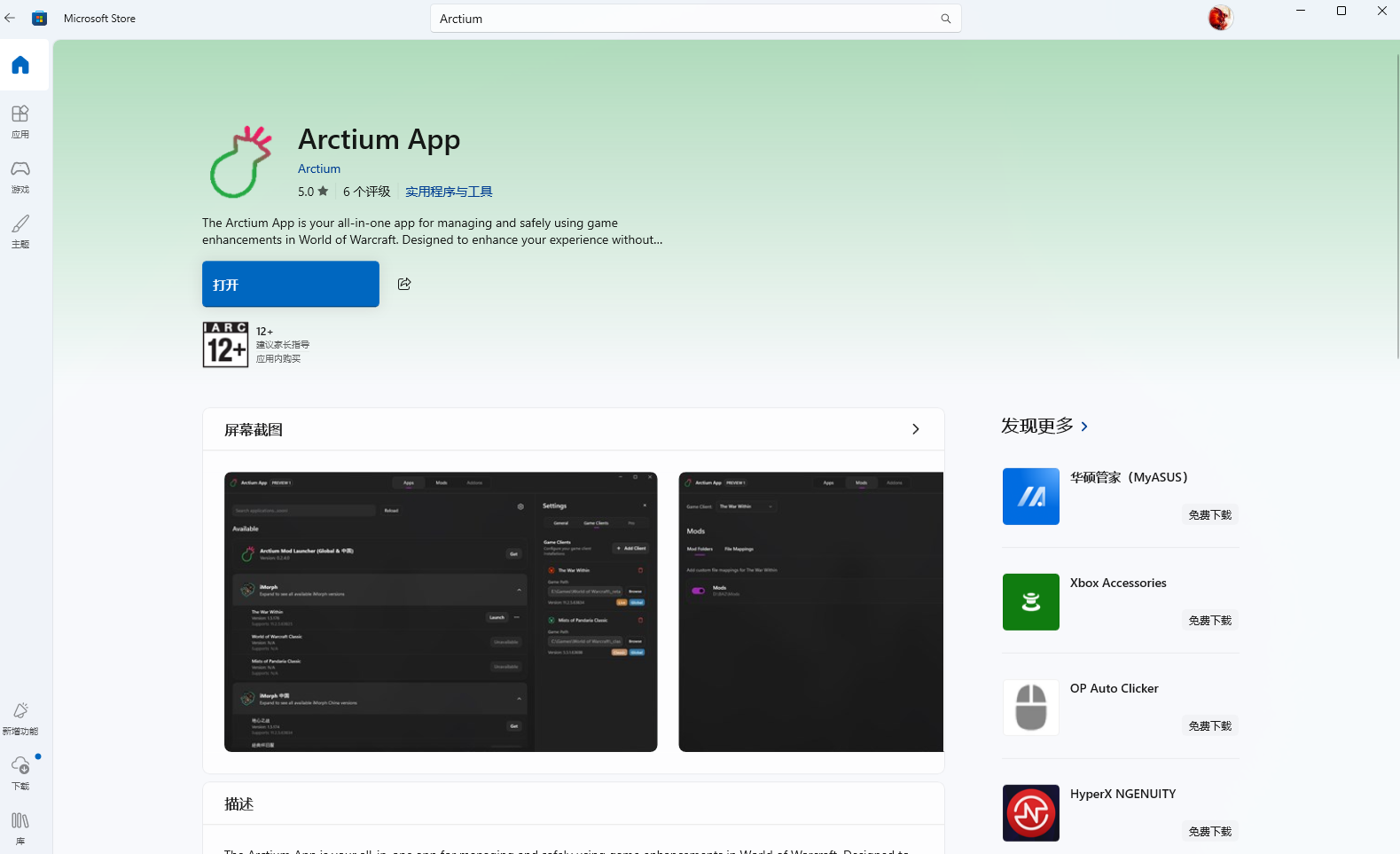Open the 游戏 (Games) section in the sidebar

click(20, 176)
